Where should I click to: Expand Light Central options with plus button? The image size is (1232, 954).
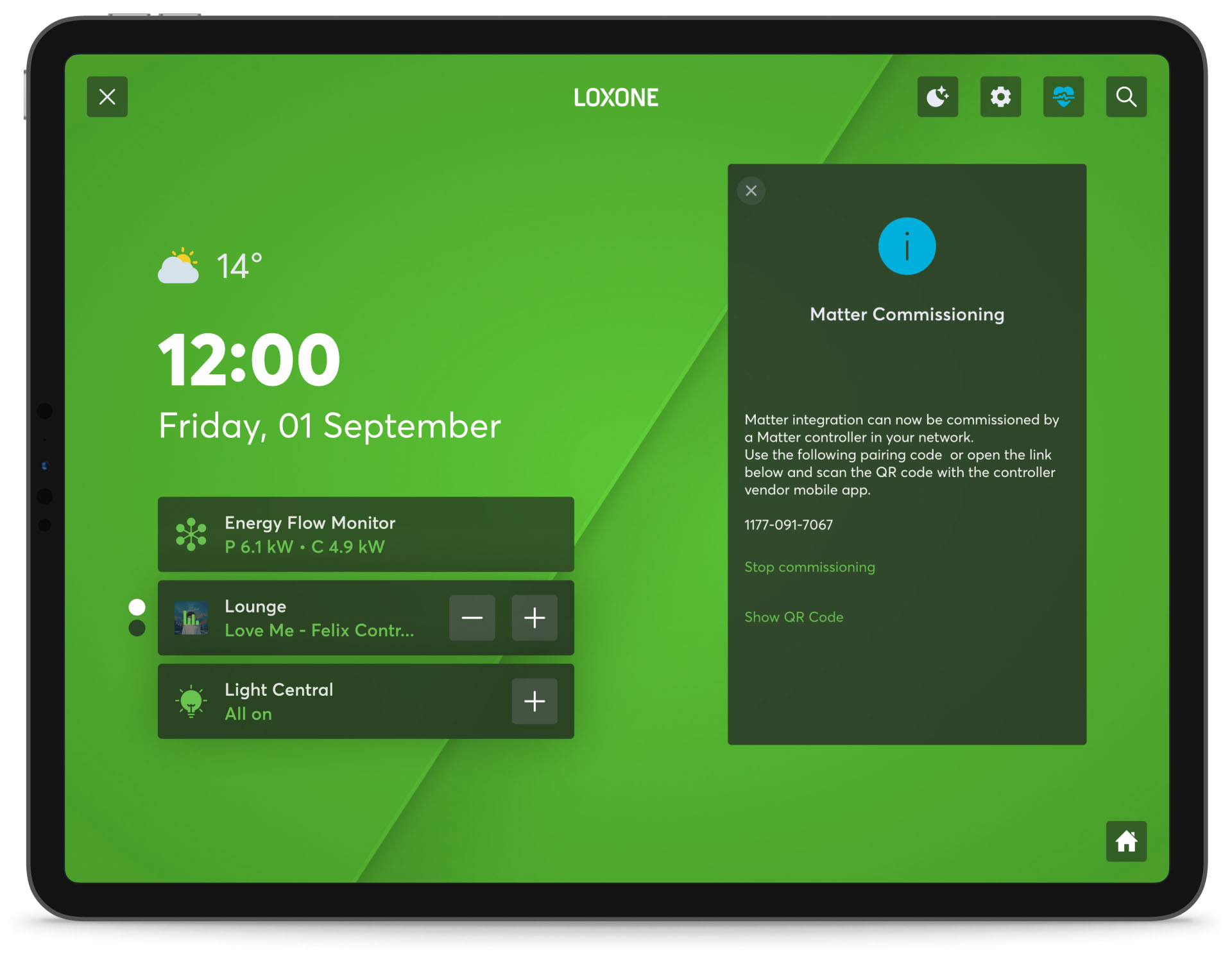[x=535, y=700]
